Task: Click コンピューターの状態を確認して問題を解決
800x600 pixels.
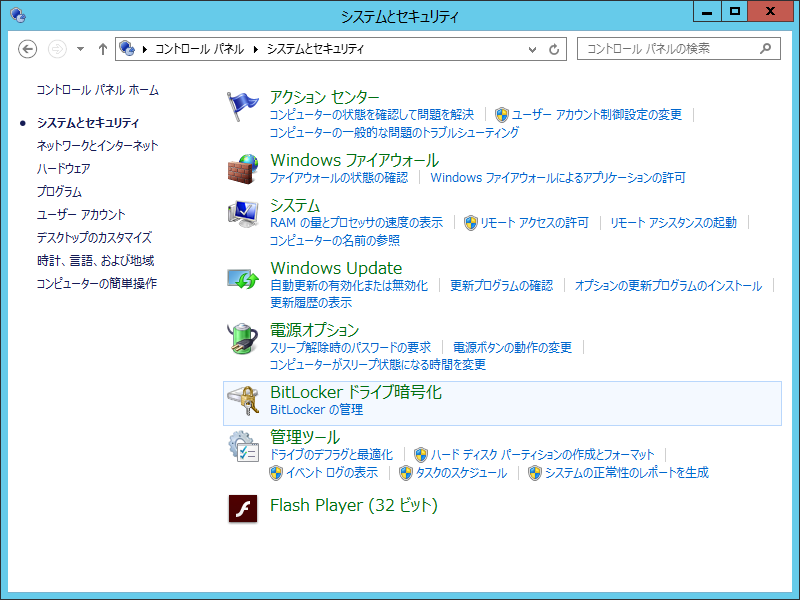Action: (371, 115)
